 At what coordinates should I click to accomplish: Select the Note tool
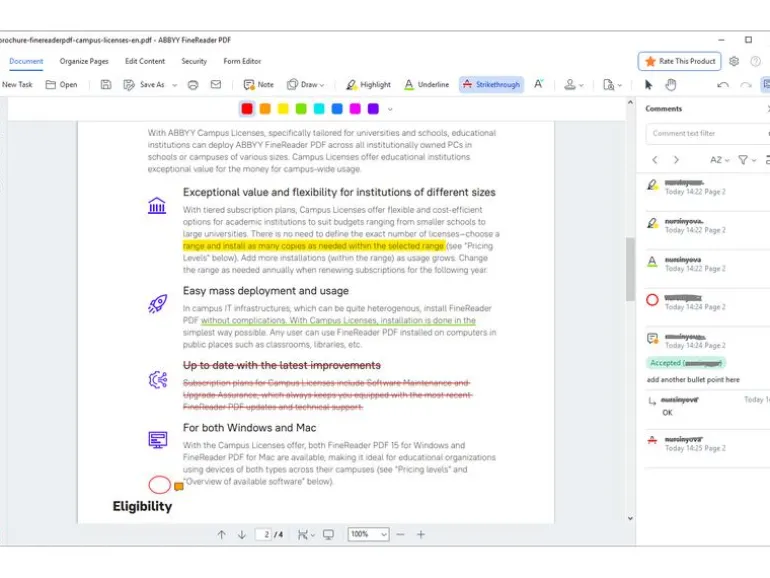pyautogui.click(x=259, y=84)
